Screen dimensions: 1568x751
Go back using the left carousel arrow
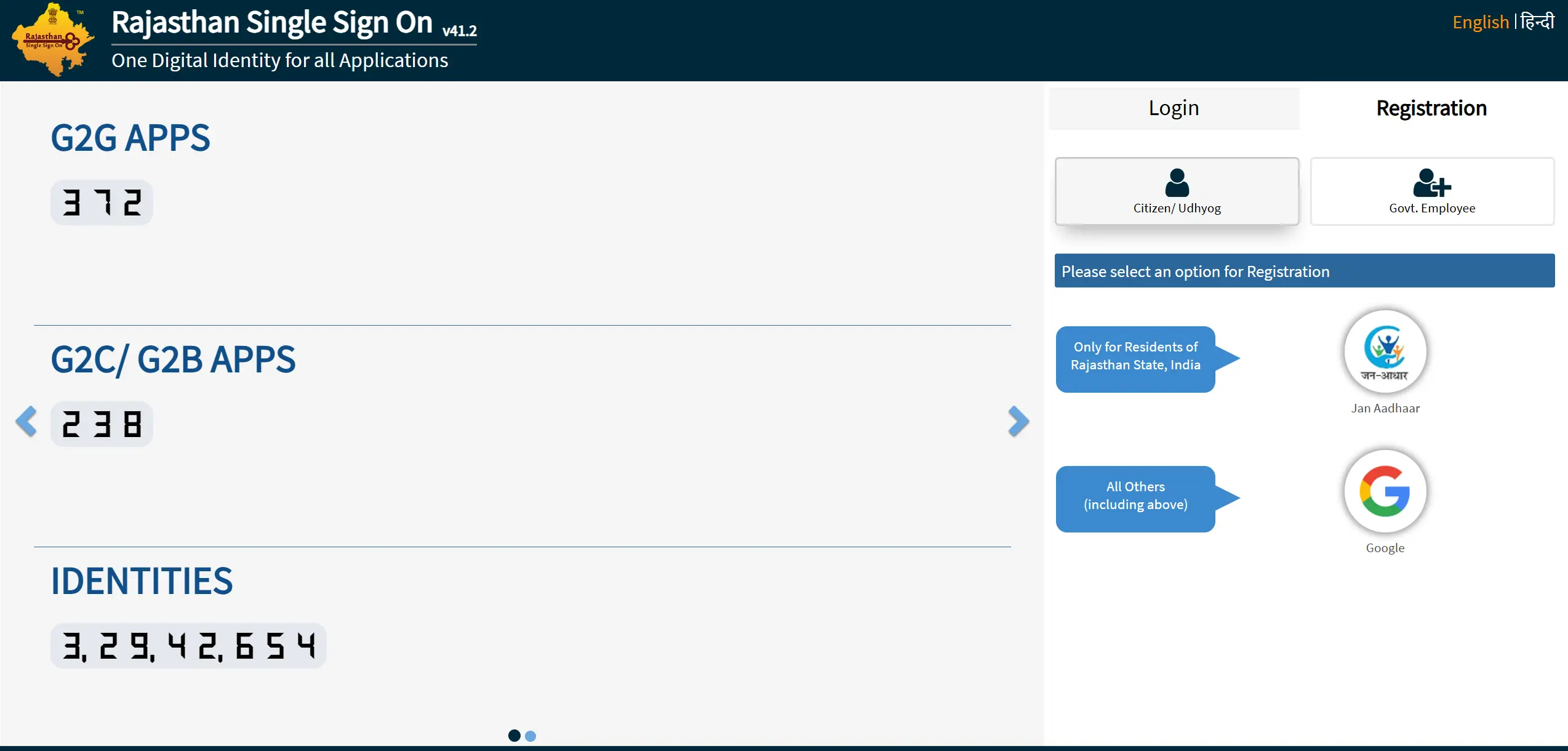(26, 422)
